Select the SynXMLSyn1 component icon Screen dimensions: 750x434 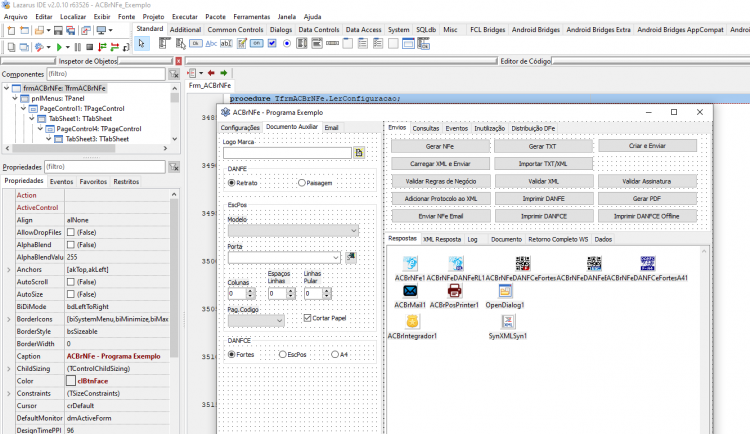pos(508,322)
